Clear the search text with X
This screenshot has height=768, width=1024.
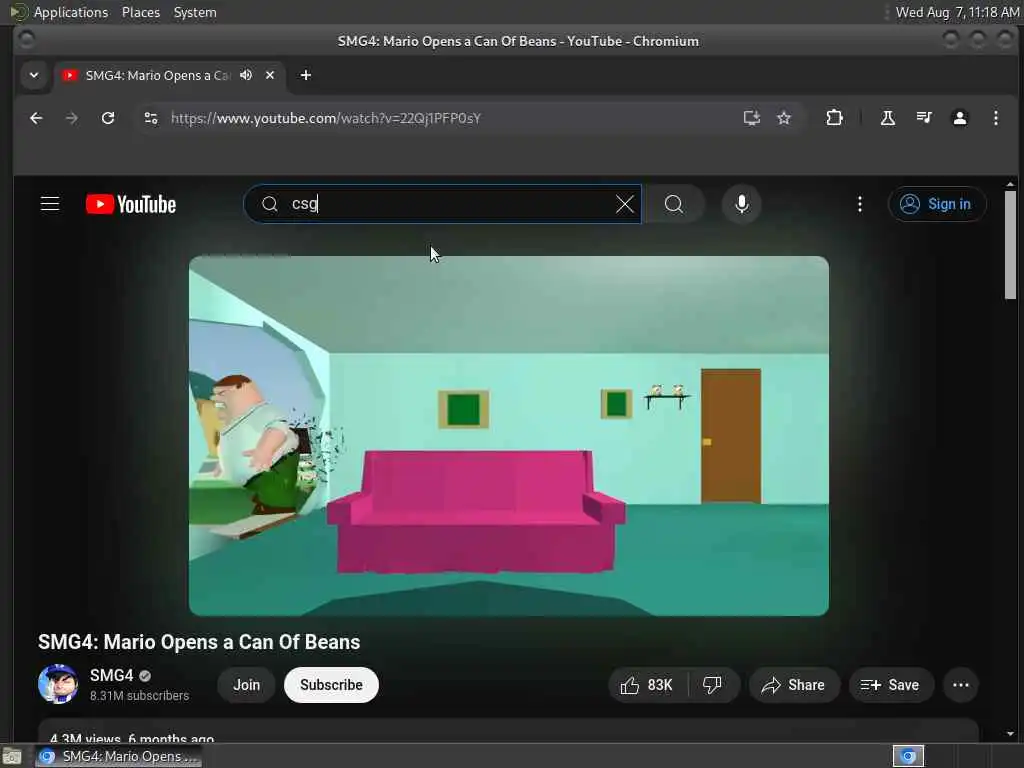624,204
